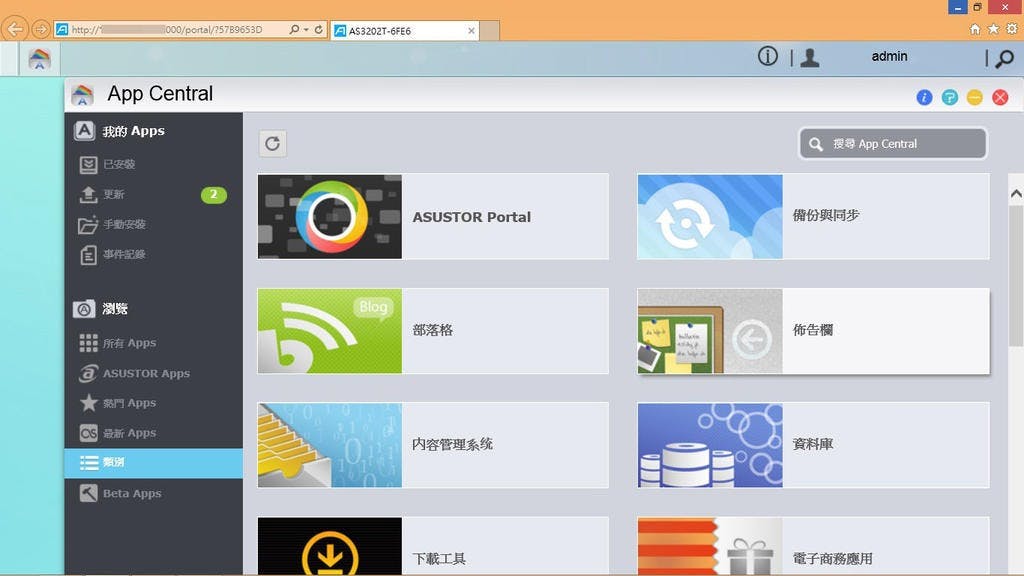Click the 備份與同步 category title
This screenshot has height=576, width=1024.
(825, 216)
